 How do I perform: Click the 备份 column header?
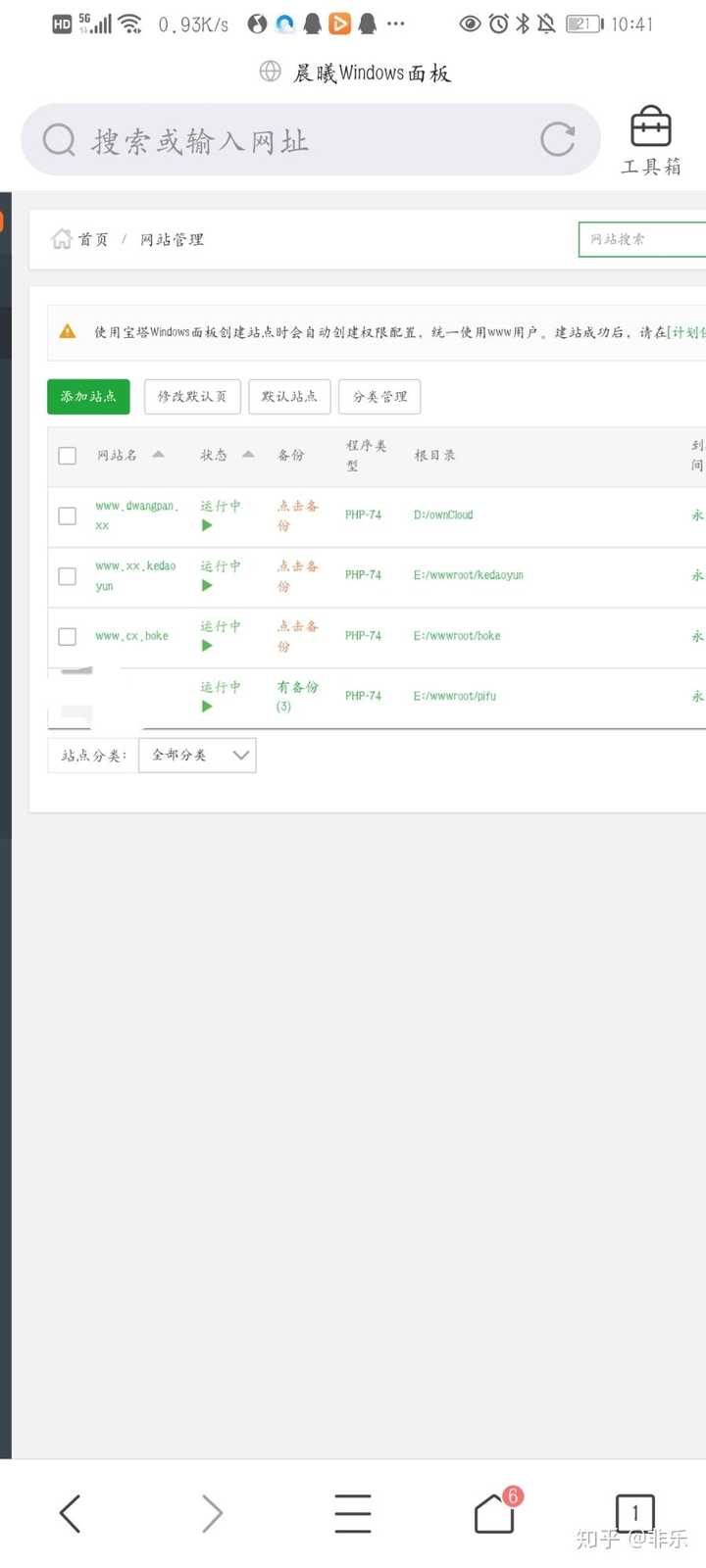point(290,456)
